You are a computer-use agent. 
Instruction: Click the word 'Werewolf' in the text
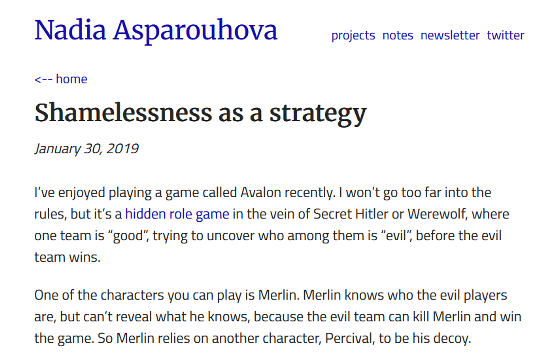click(x=436, y=214)
